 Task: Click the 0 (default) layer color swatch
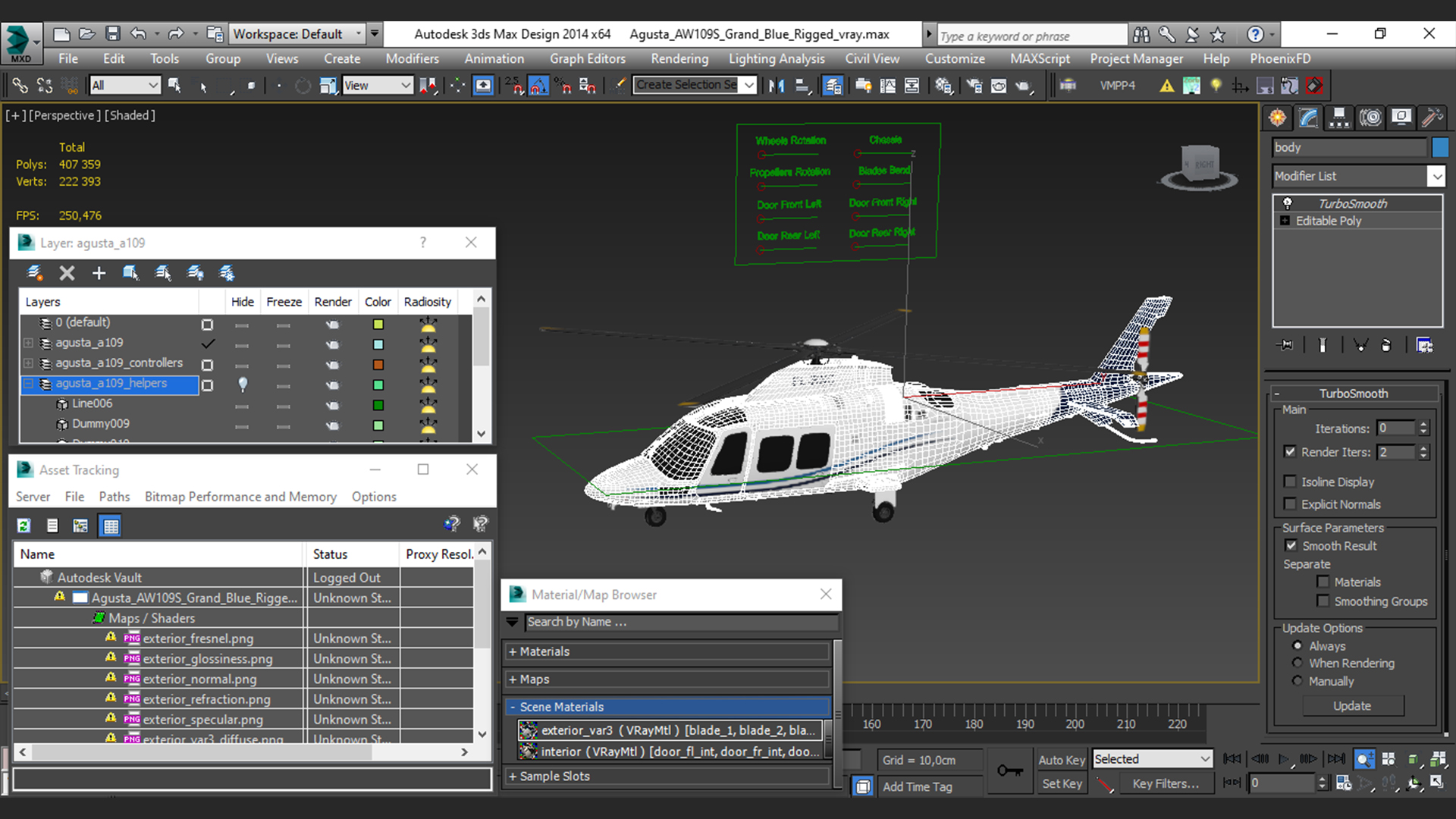378,324
